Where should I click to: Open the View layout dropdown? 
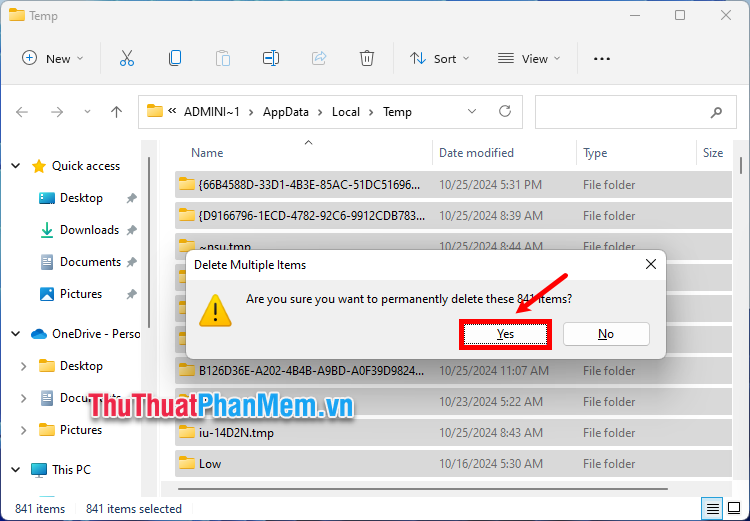click(529, 58)
